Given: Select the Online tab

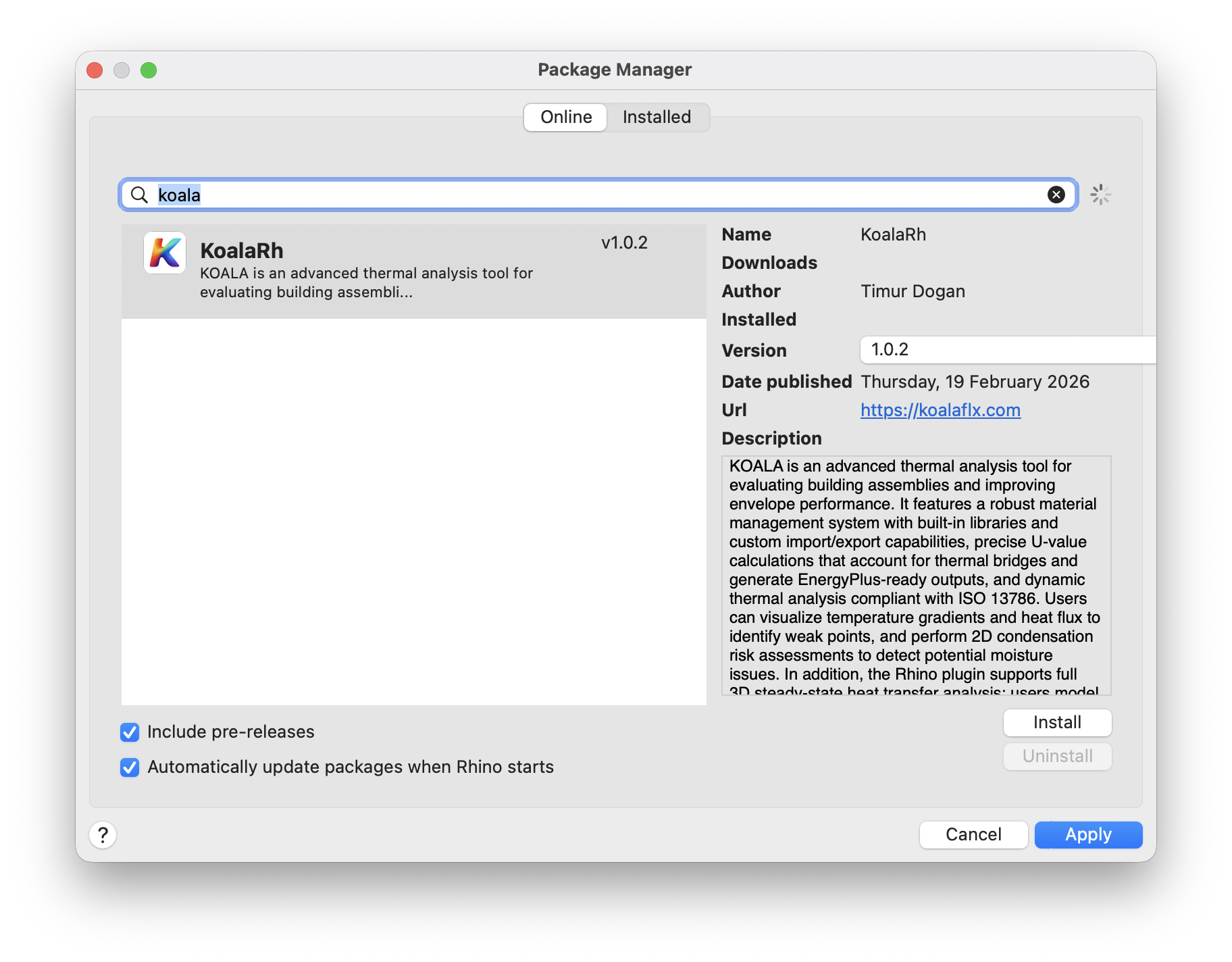Looking at the screenshot, I should [565, 117].
